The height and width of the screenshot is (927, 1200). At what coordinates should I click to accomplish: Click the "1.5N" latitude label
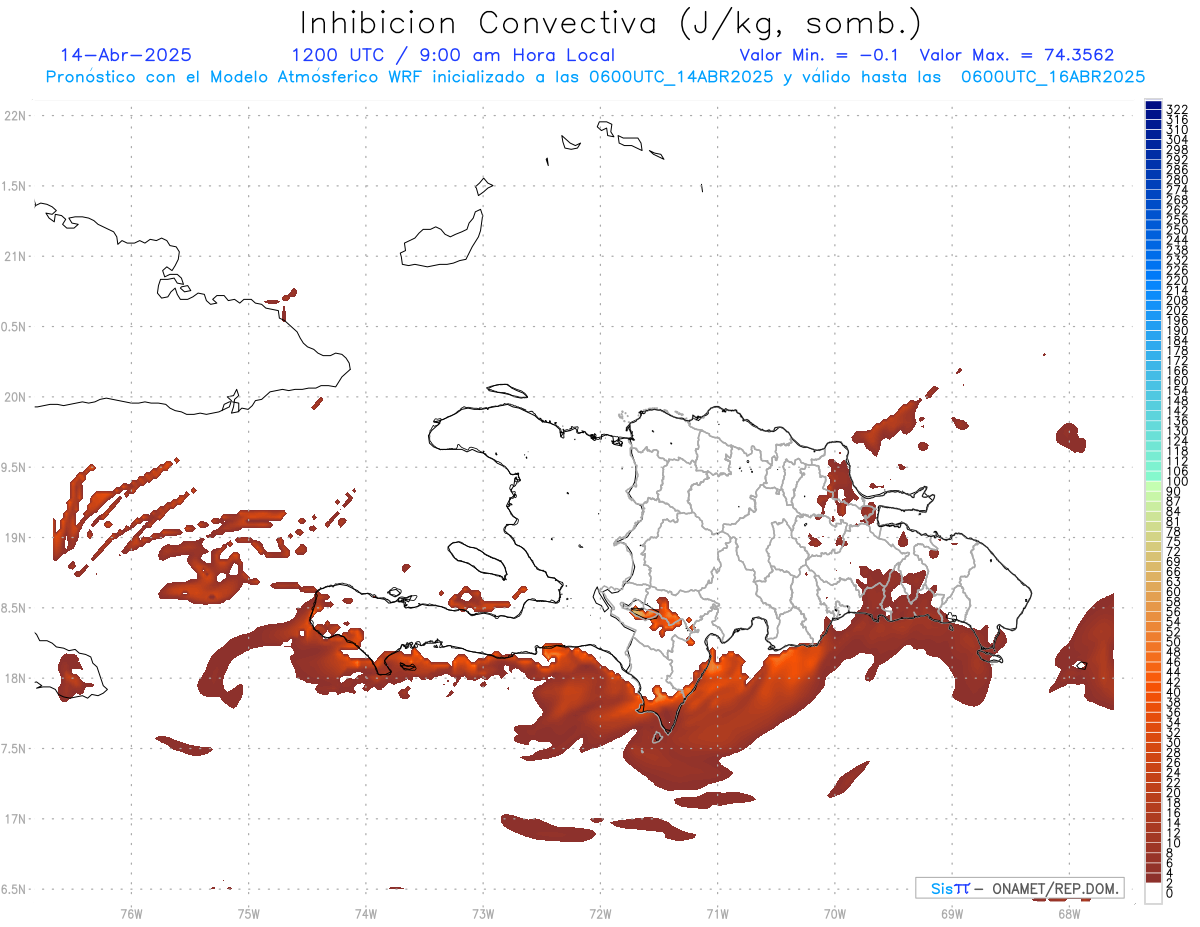15,186
